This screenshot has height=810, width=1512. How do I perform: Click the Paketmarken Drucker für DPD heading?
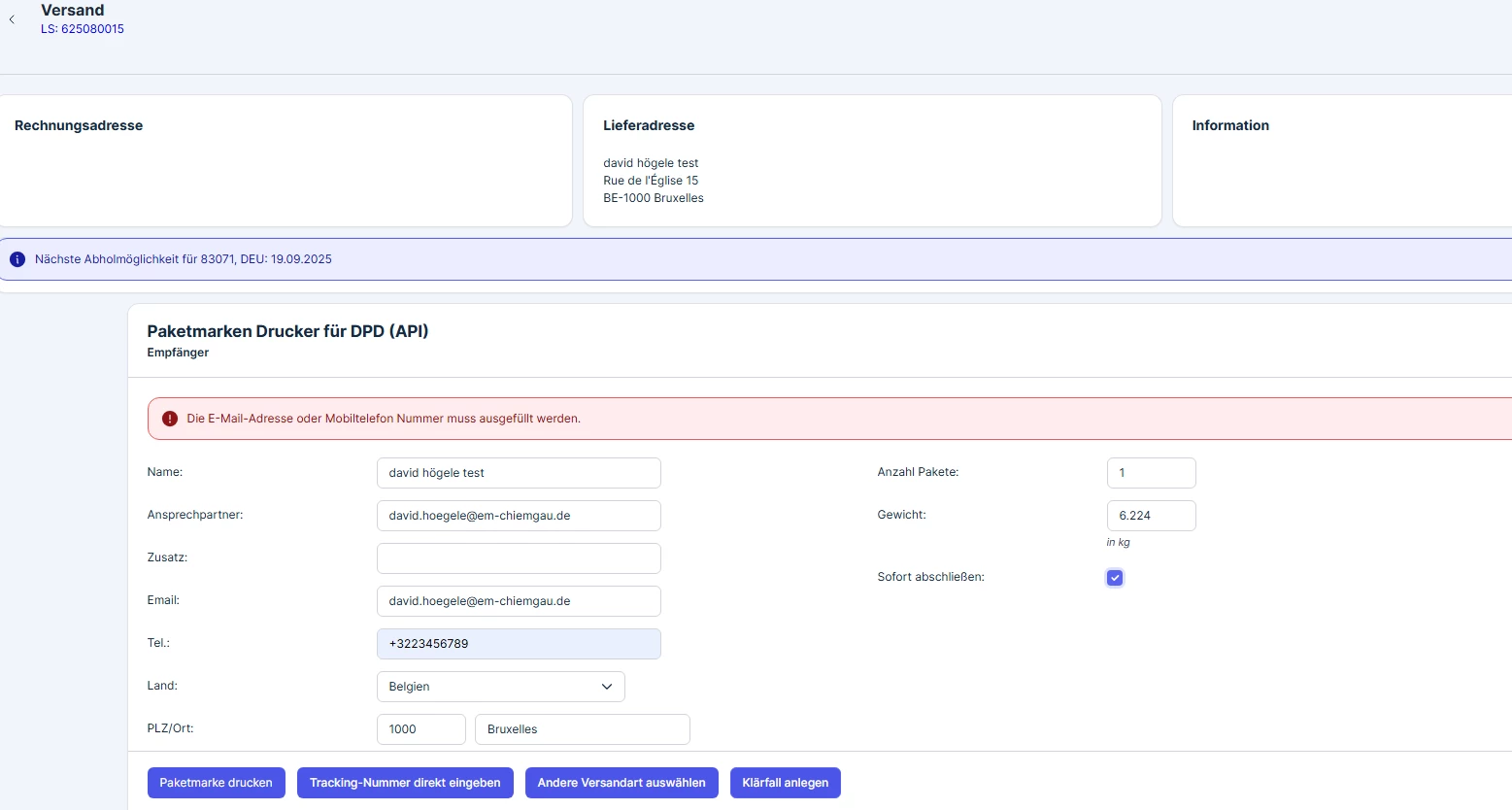pyautogui.click(x=287, y=331)
